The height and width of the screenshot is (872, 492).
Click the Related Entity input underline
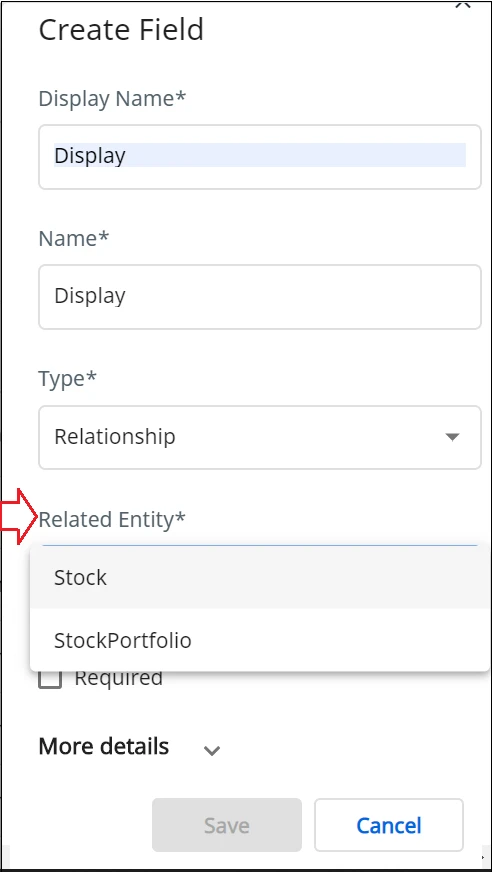tap(260, 545)
